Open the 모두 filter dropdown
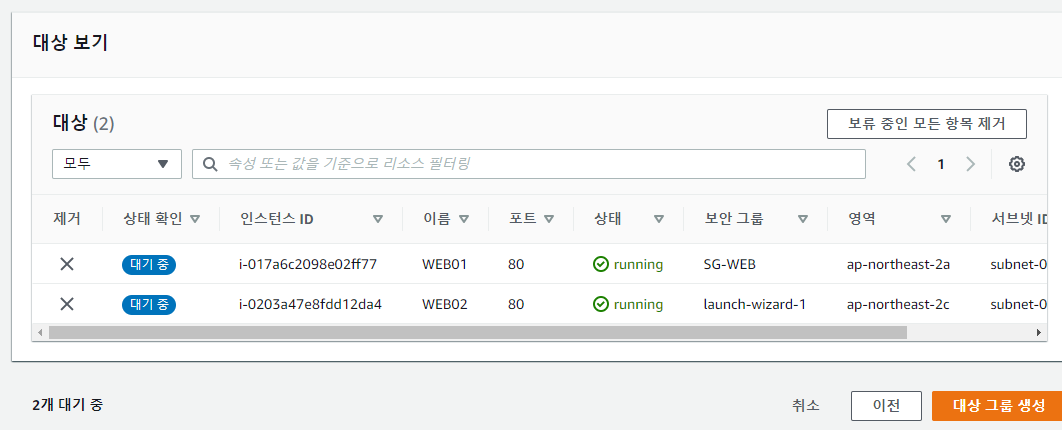Image resolution: width=1062 pixels, height=430 pixels. tap(116, 164)
